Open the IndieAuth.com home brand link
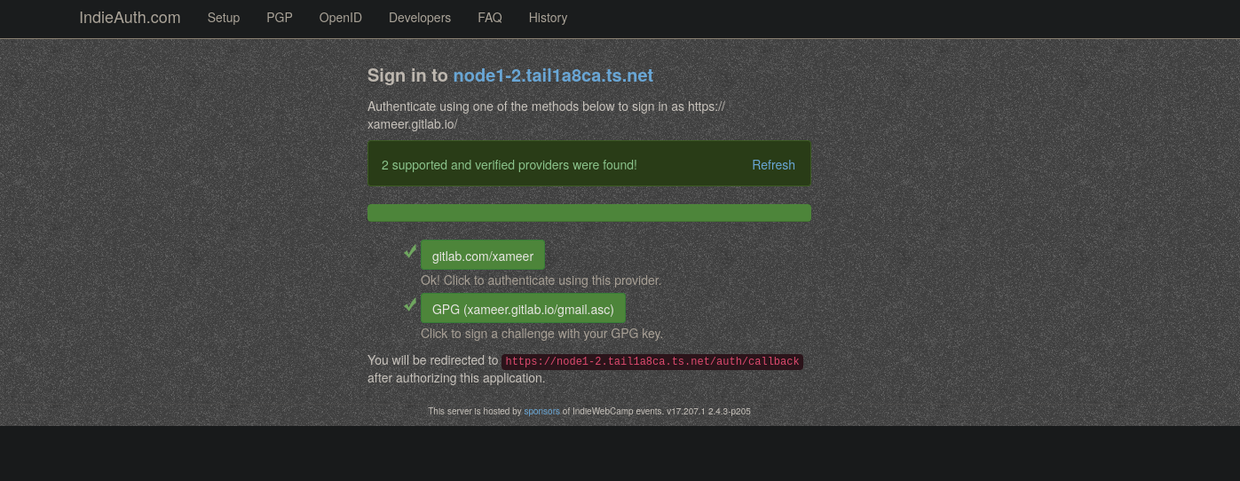This screenshot has width=1240, height=481. [x=130, y=18]
